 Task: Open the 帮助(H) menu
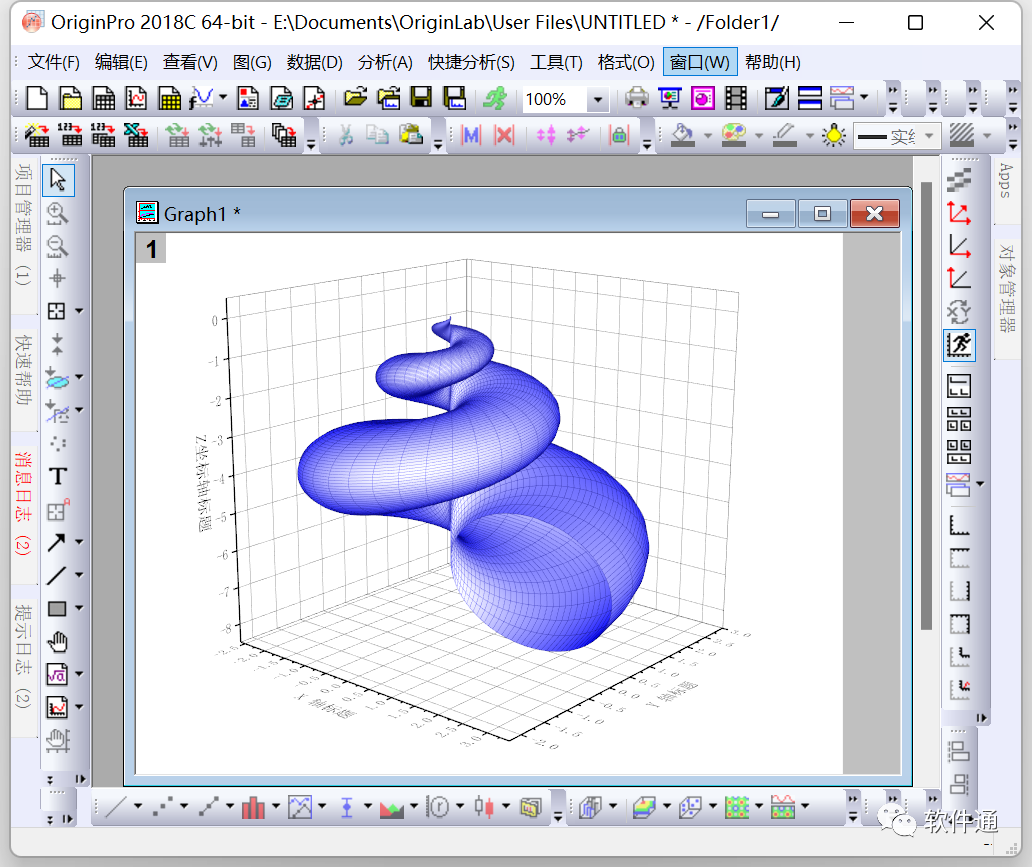[773, 63]
